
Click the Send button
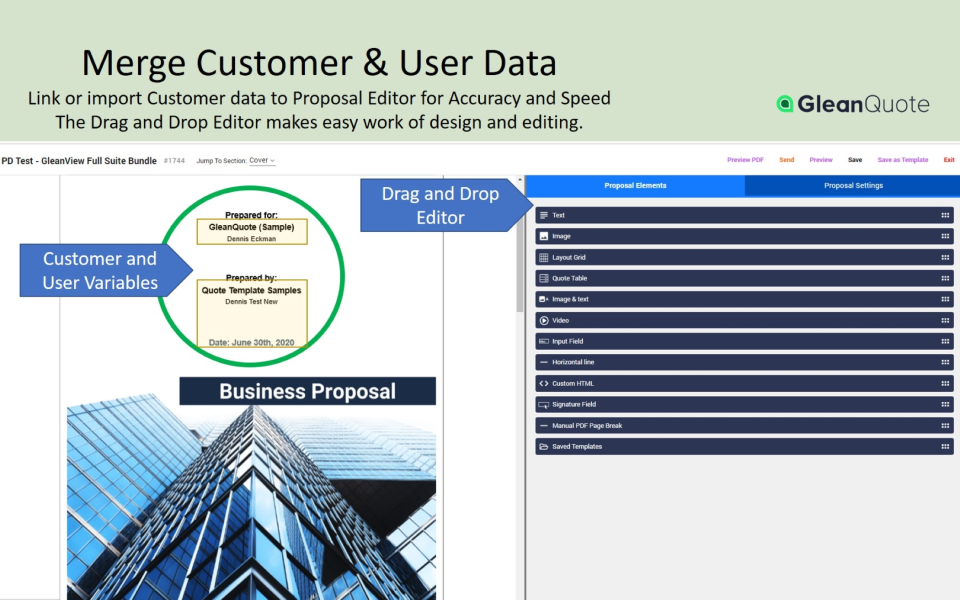pyautogui.click(x=786, y=159)
